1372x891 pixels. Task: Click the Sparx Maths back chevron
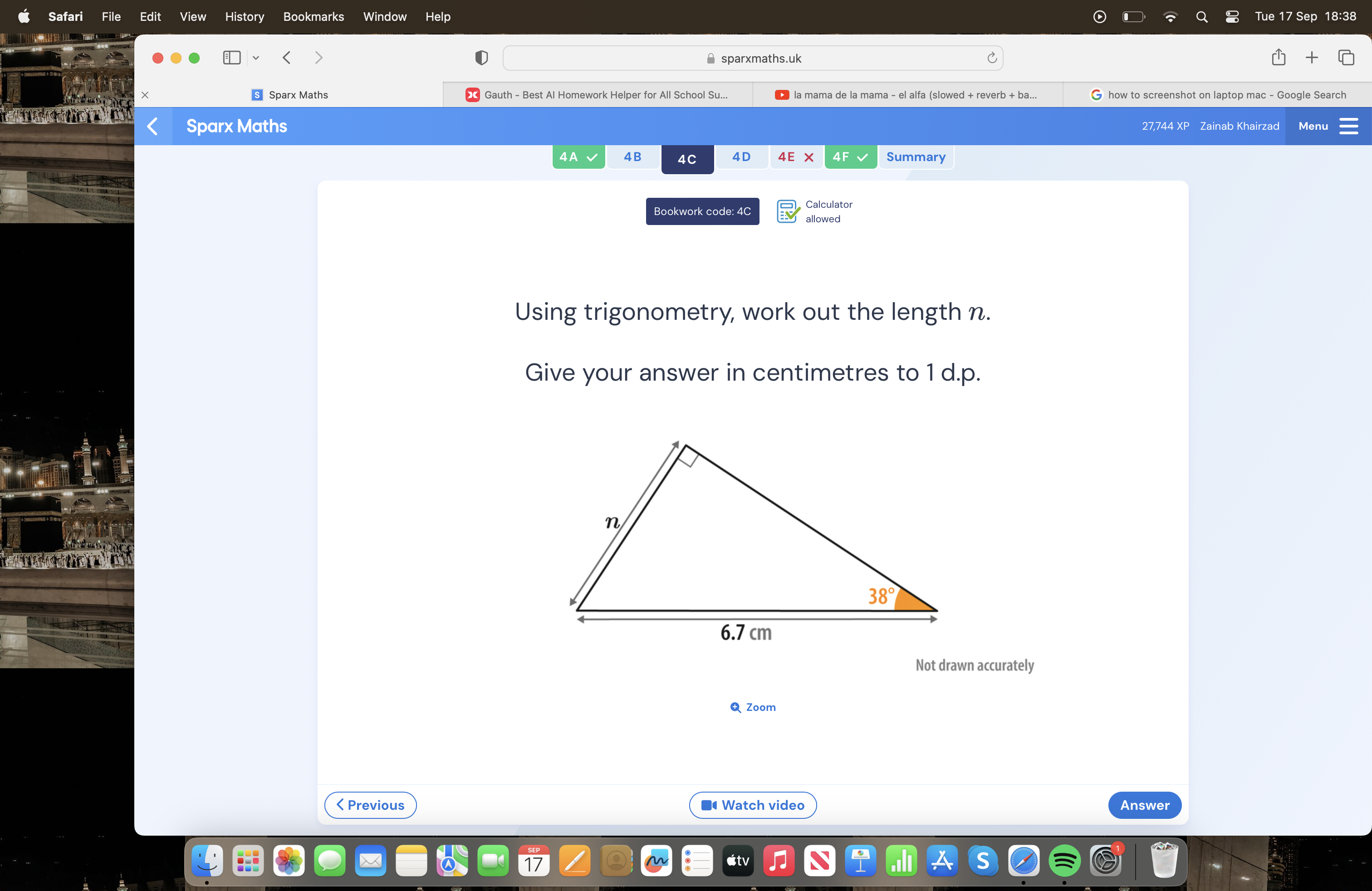[153, 126]
